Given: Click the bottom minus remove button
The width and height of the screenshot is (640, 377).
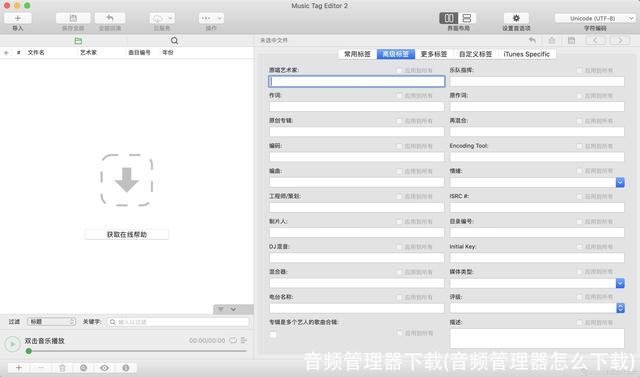Looking at the screenshot, I should [41, 368].
